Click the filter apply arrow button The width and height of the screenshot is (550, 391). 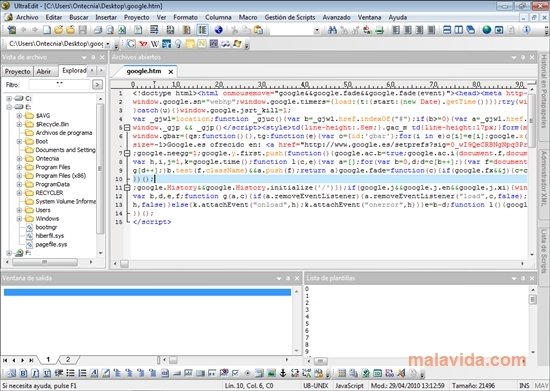click(x=97, y=85)
